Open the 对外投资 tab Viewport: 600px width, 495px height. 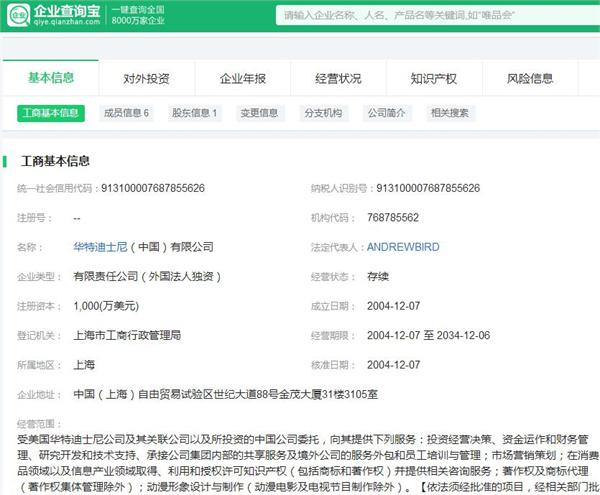[x=146, y=79]
